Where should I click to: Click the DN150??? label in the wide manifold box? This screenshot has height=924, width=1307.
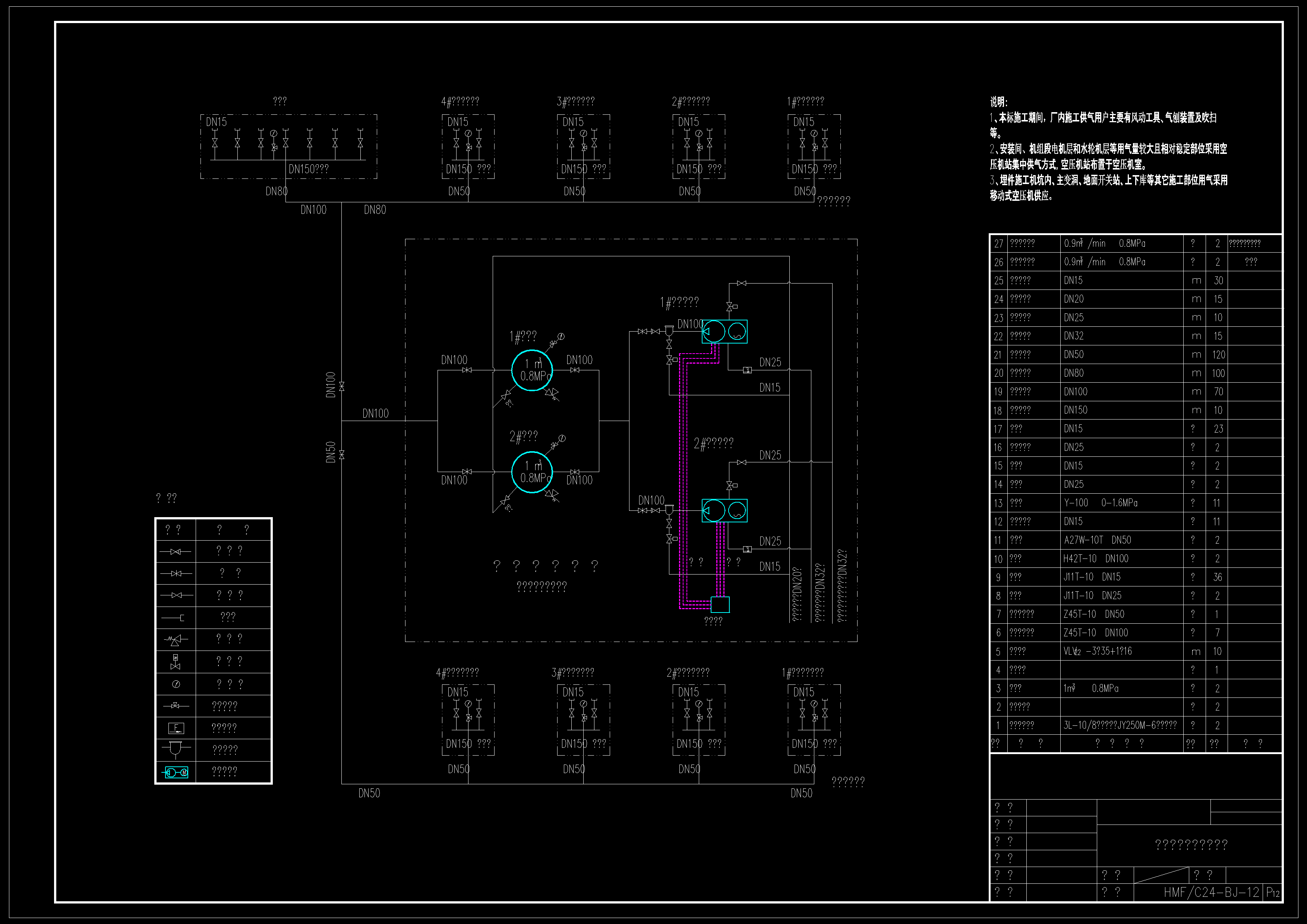(309, 169)
